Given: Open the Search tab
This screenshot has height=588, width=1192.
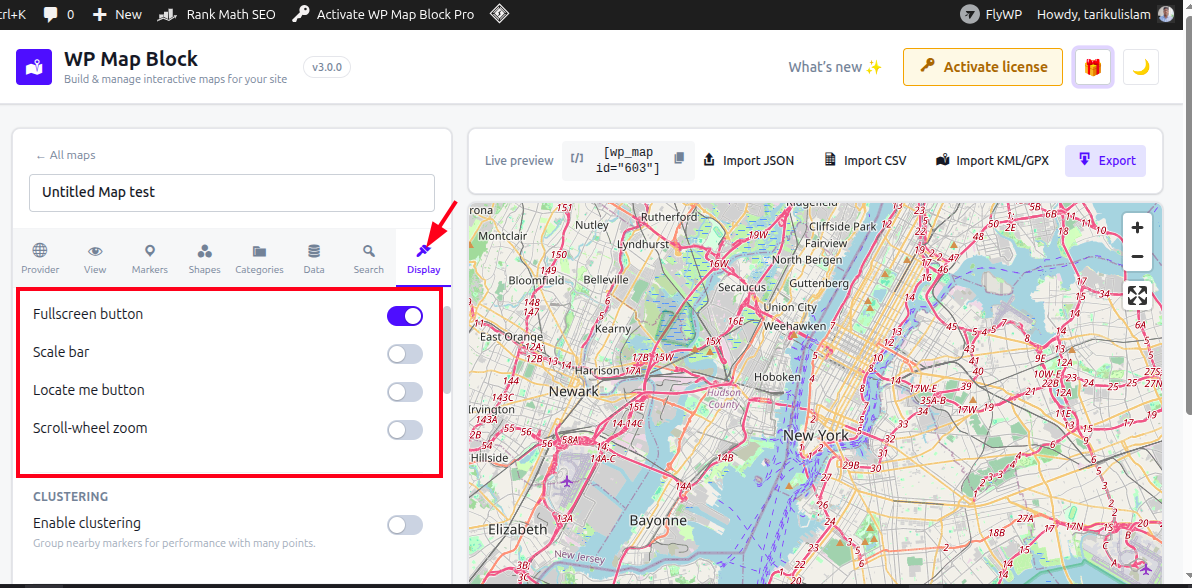Looking at the screenshot, I should (369, 259).
